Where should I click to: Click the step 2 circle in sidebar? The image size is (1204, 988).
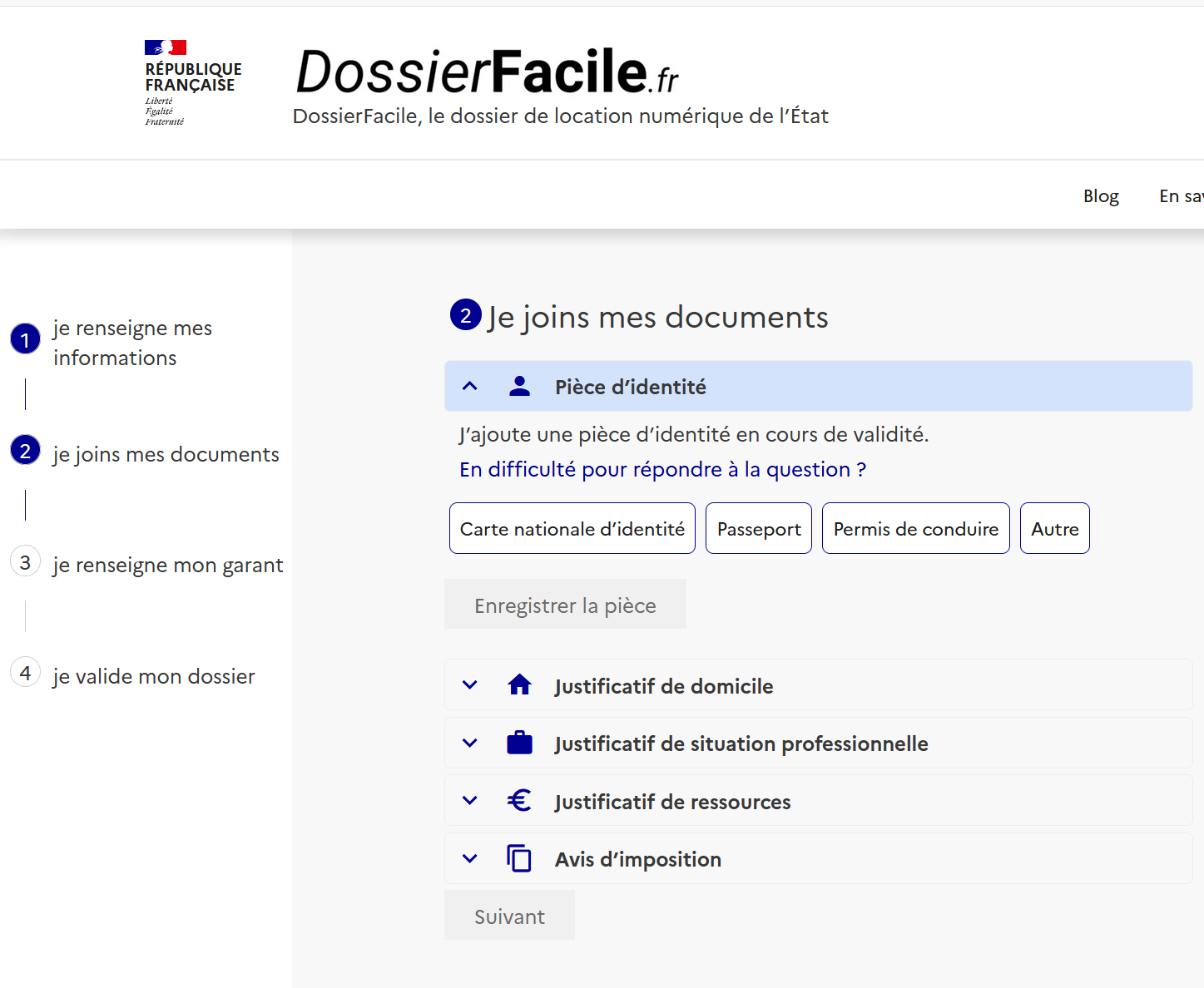pos(25,450)
